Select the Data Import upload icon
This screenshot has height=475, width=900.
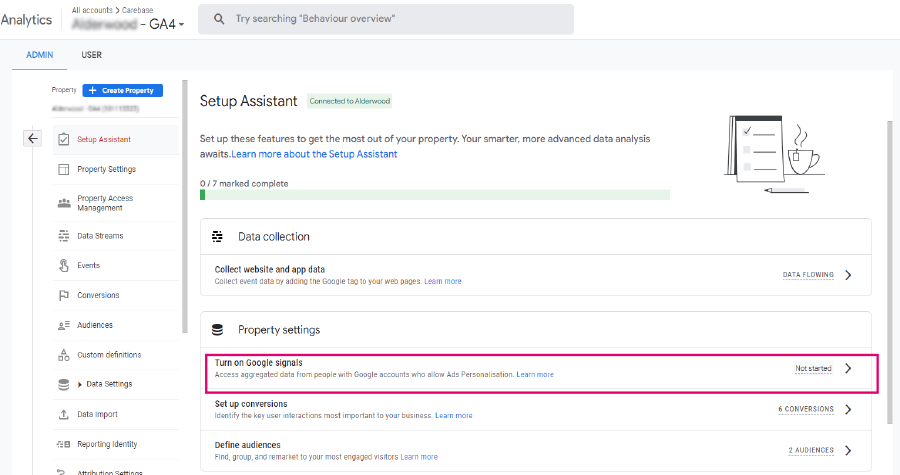[64, 414]
